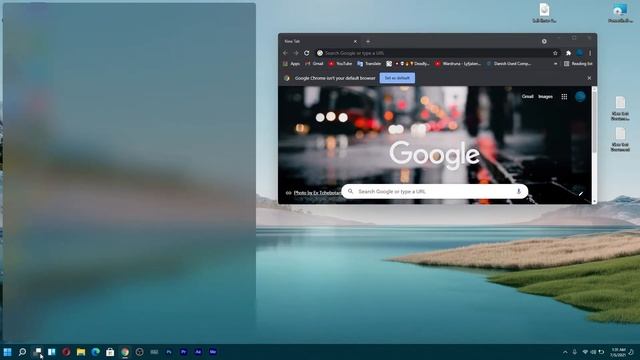Go forward in Chrome navigation

(x=296, y=53)
